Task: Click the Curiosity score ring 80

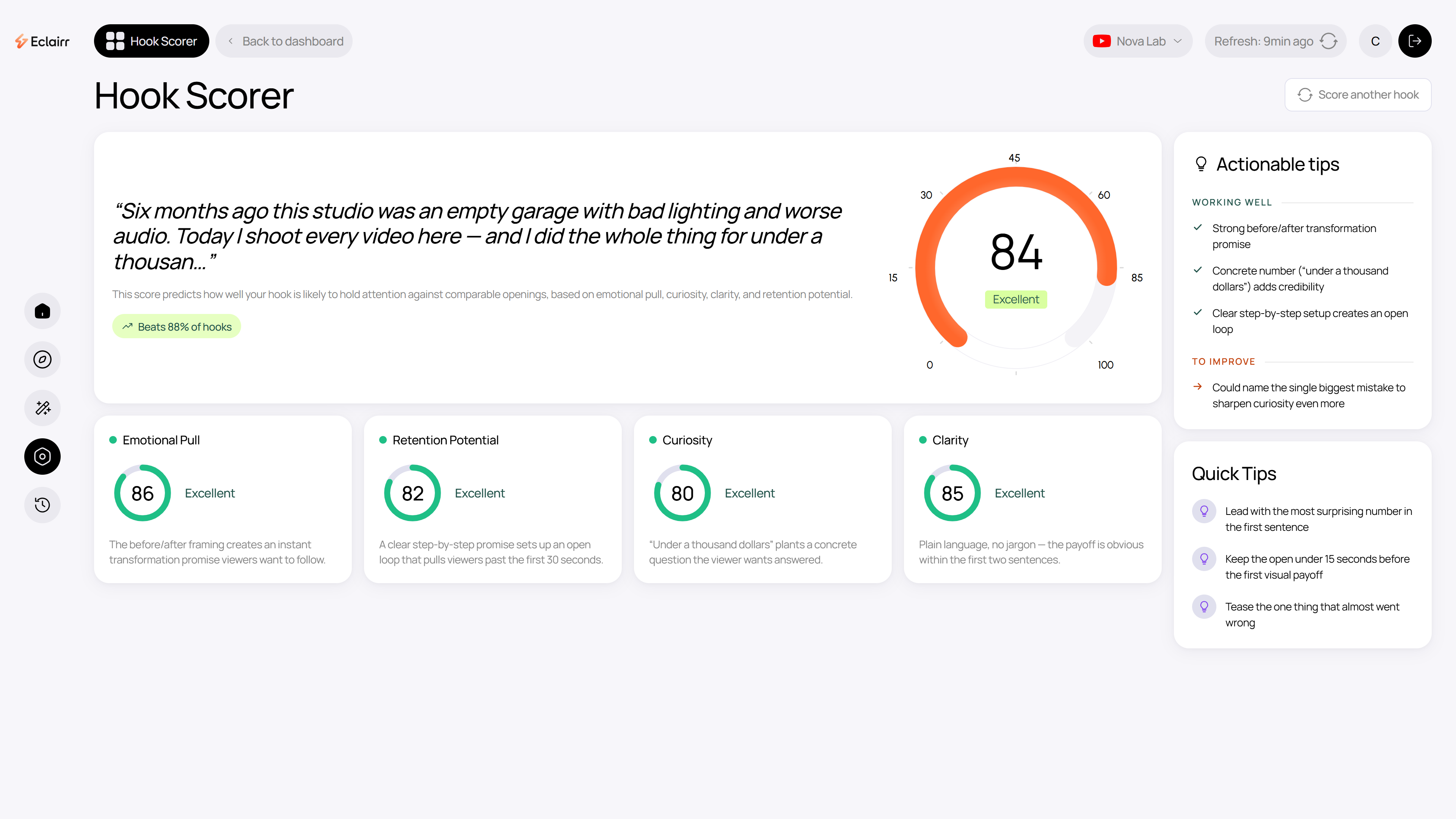Action: pyautogui.click(x=682, y=493)
